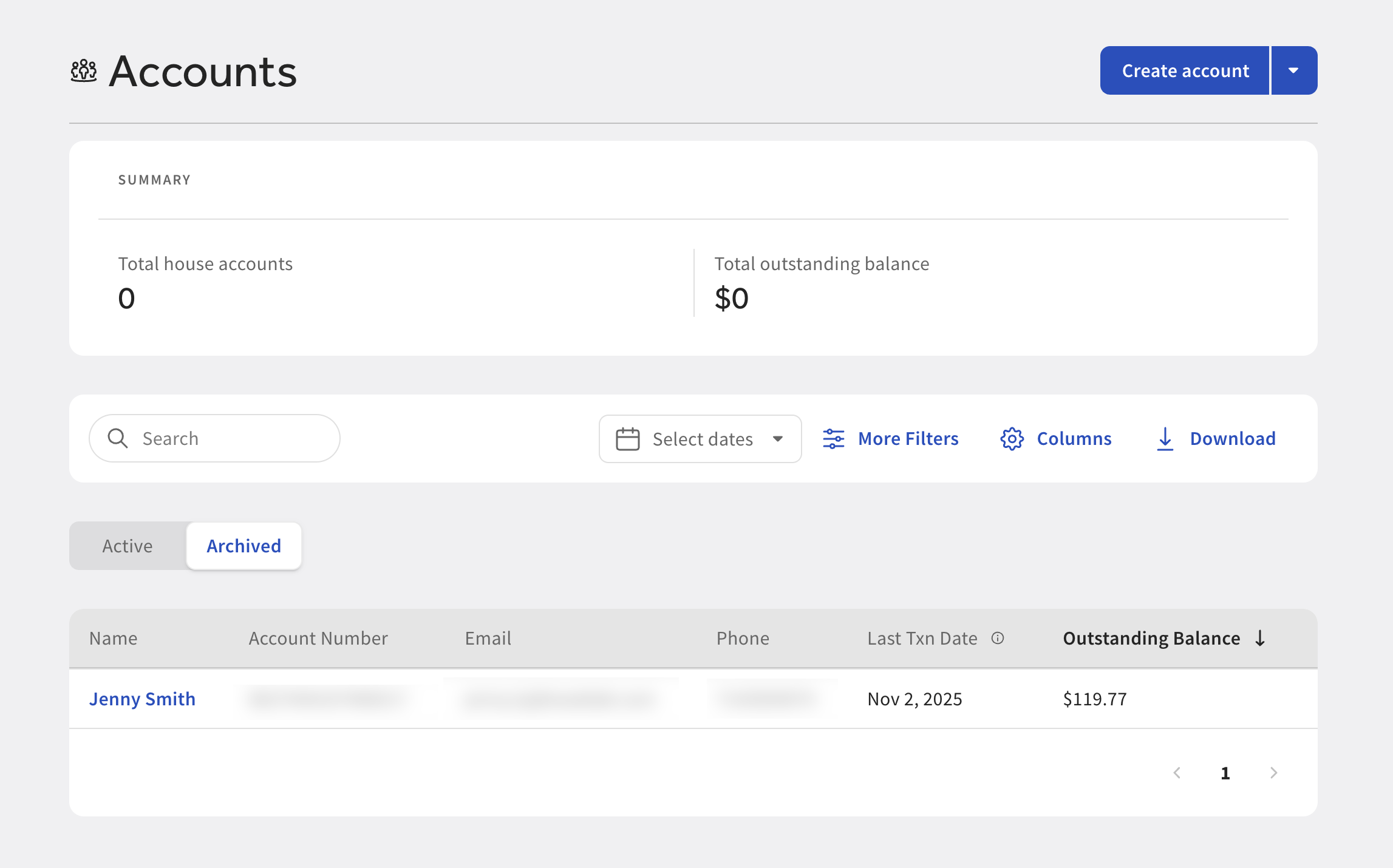Click the gear icon beside Columns

point(1012,438)
